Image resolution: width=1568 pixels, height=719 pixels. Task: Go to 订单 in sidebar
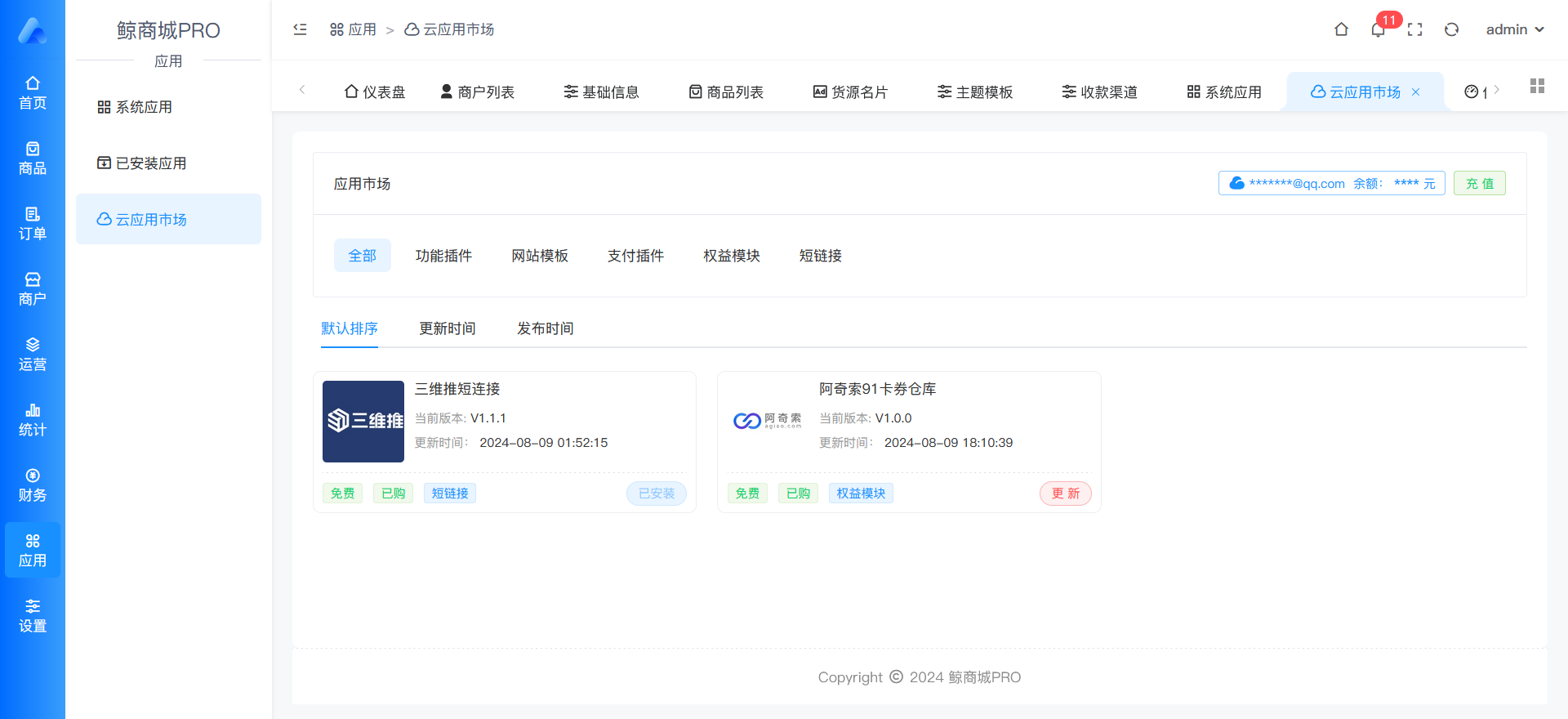(x=33, y=223)
